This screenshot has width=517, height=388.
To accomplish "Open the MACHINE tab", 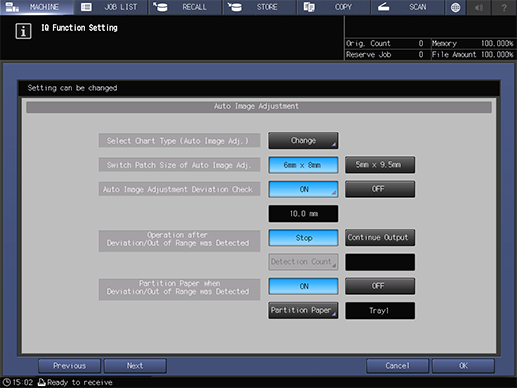I will [37, 7].
